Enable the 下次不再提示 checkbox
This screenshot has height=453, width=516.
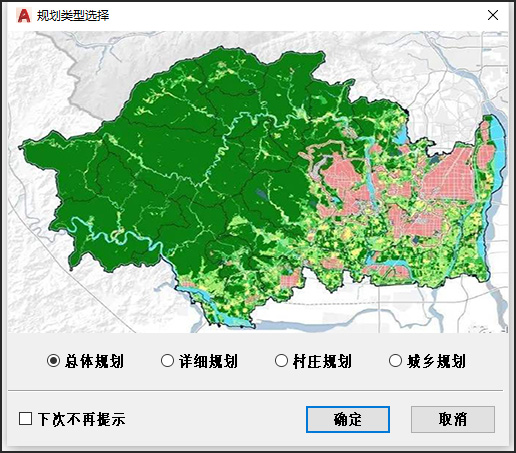(25, 419)
